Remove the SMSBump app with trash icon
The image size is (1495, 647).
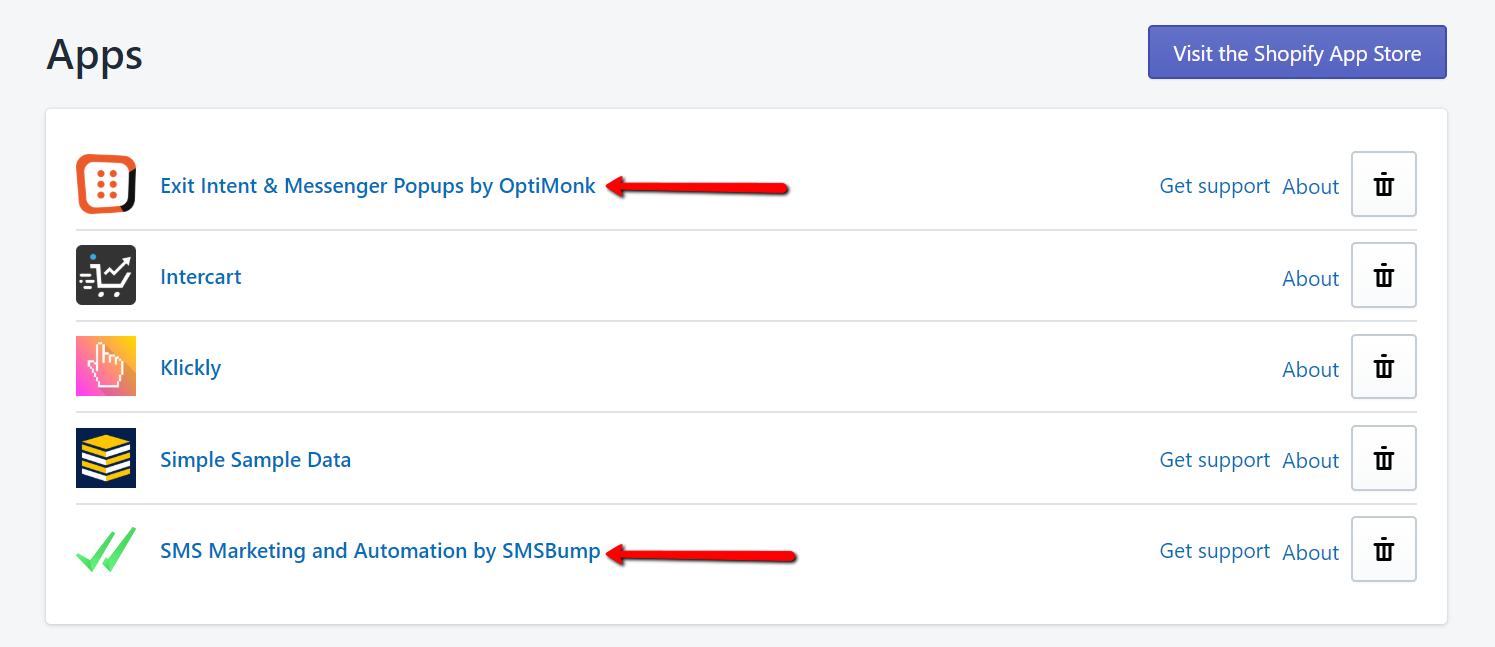tap(1384, 549)
